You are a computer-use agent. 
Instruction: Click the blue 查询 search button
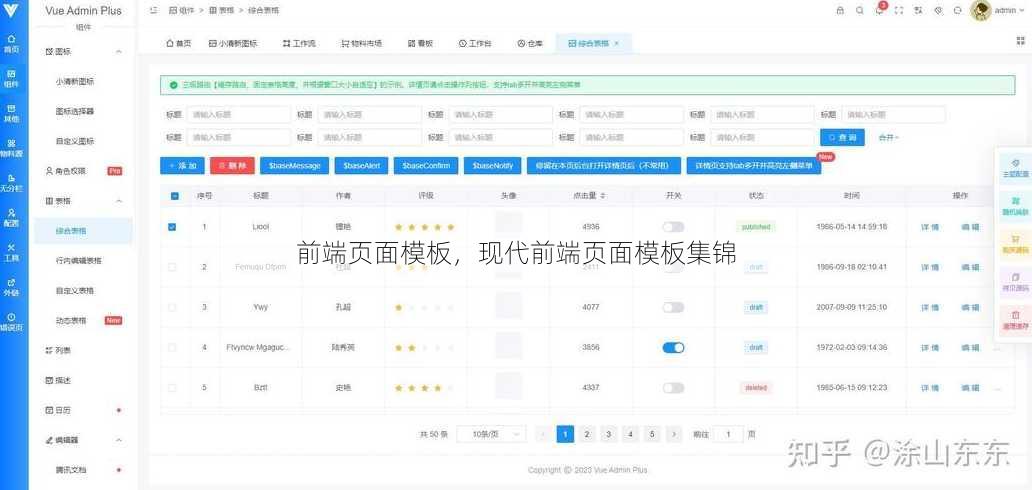842,137
